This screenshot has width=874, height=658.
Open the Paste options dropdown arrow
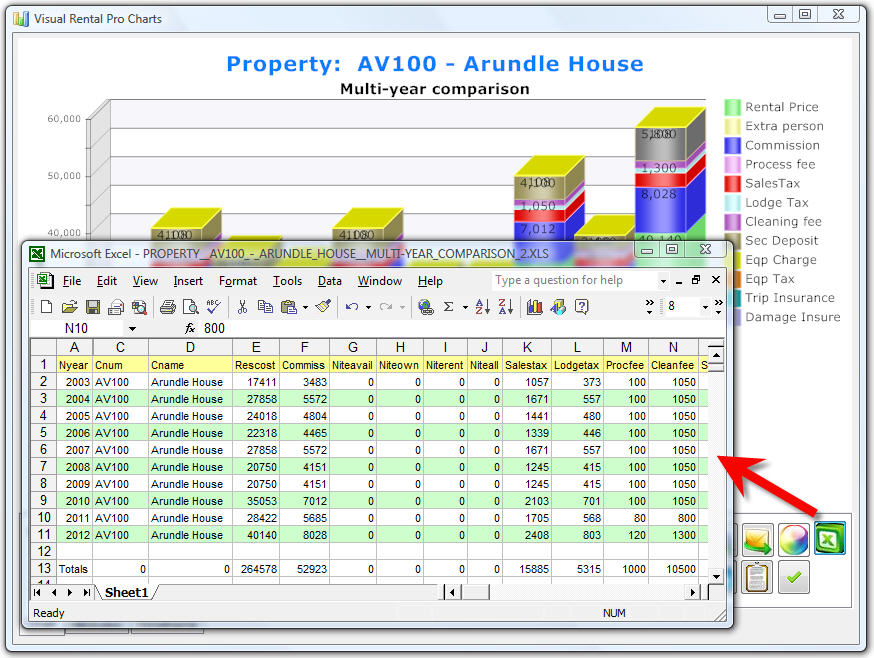305,307
